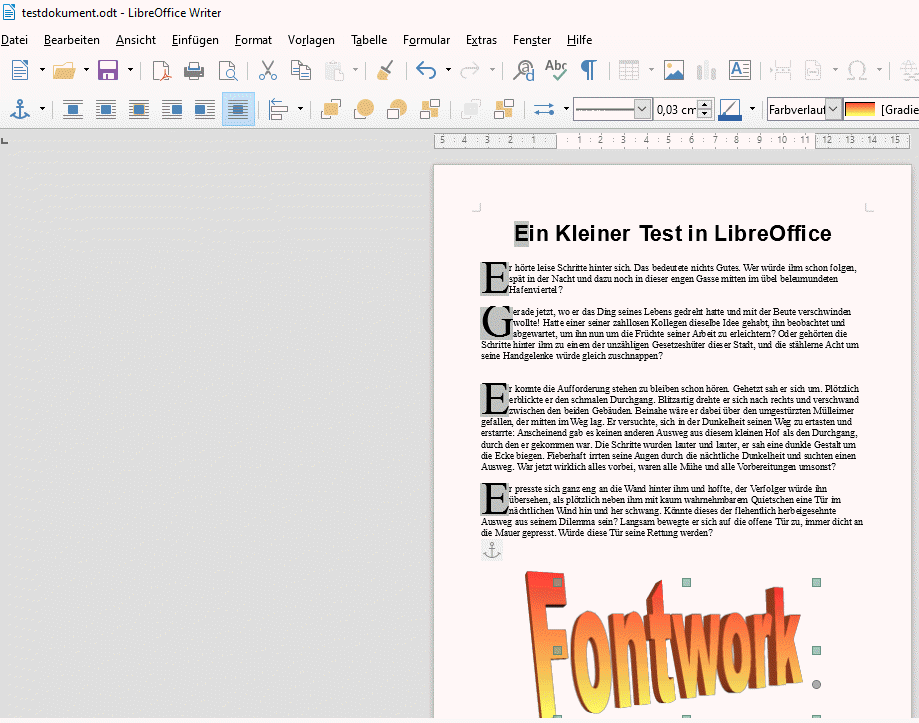Create a new document with the New icon
The height and width of the screenshot is (723, 919).
[20, 70]
